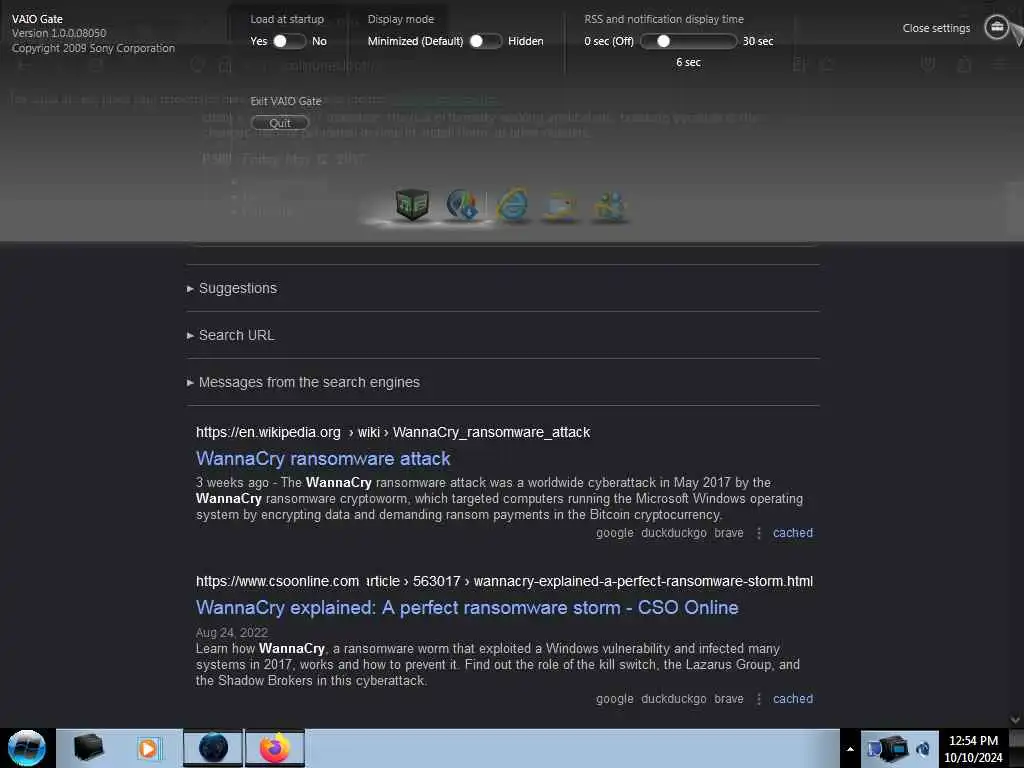The height and width of the screenshot is (768, 1024).
Task: Switch to the dark globe browser on the taskbar
Action: (x=213, y=748)
